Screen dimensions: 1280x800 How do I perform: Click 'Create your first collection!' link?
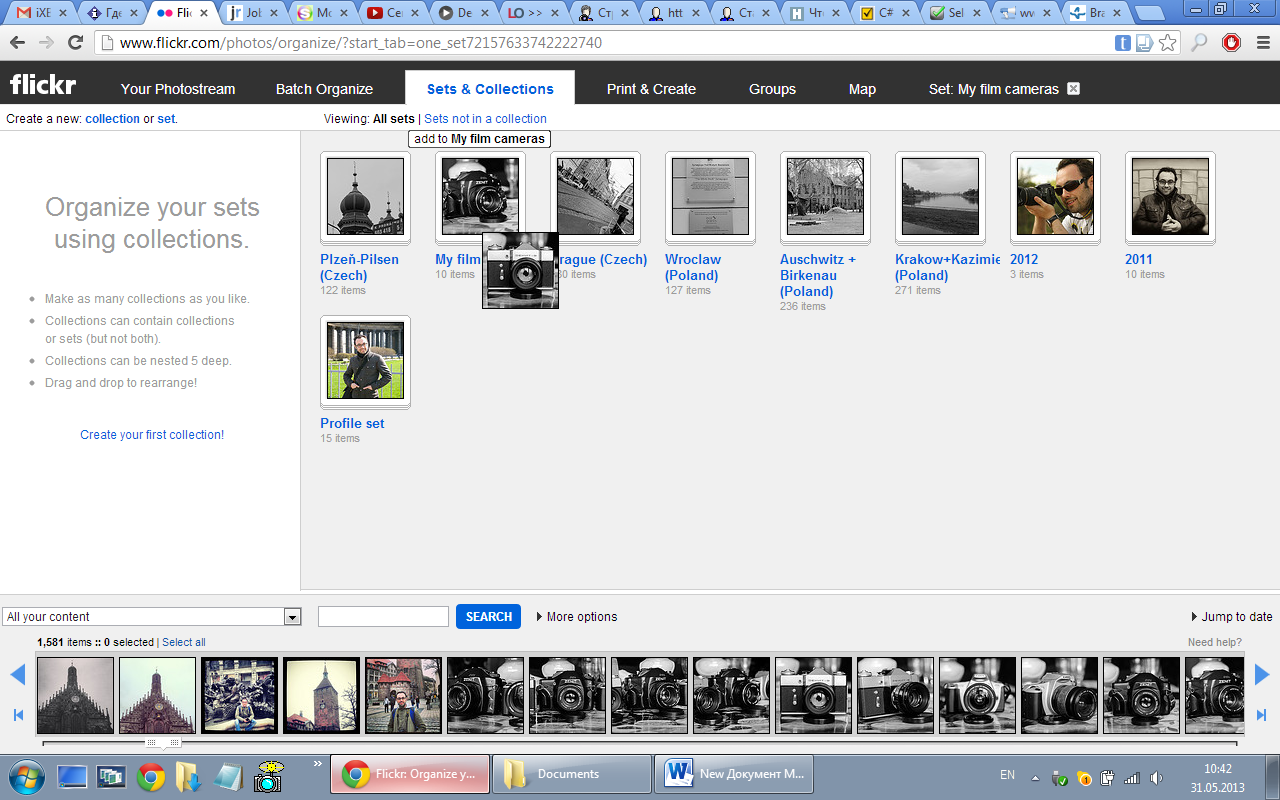[x=152, y=435]
